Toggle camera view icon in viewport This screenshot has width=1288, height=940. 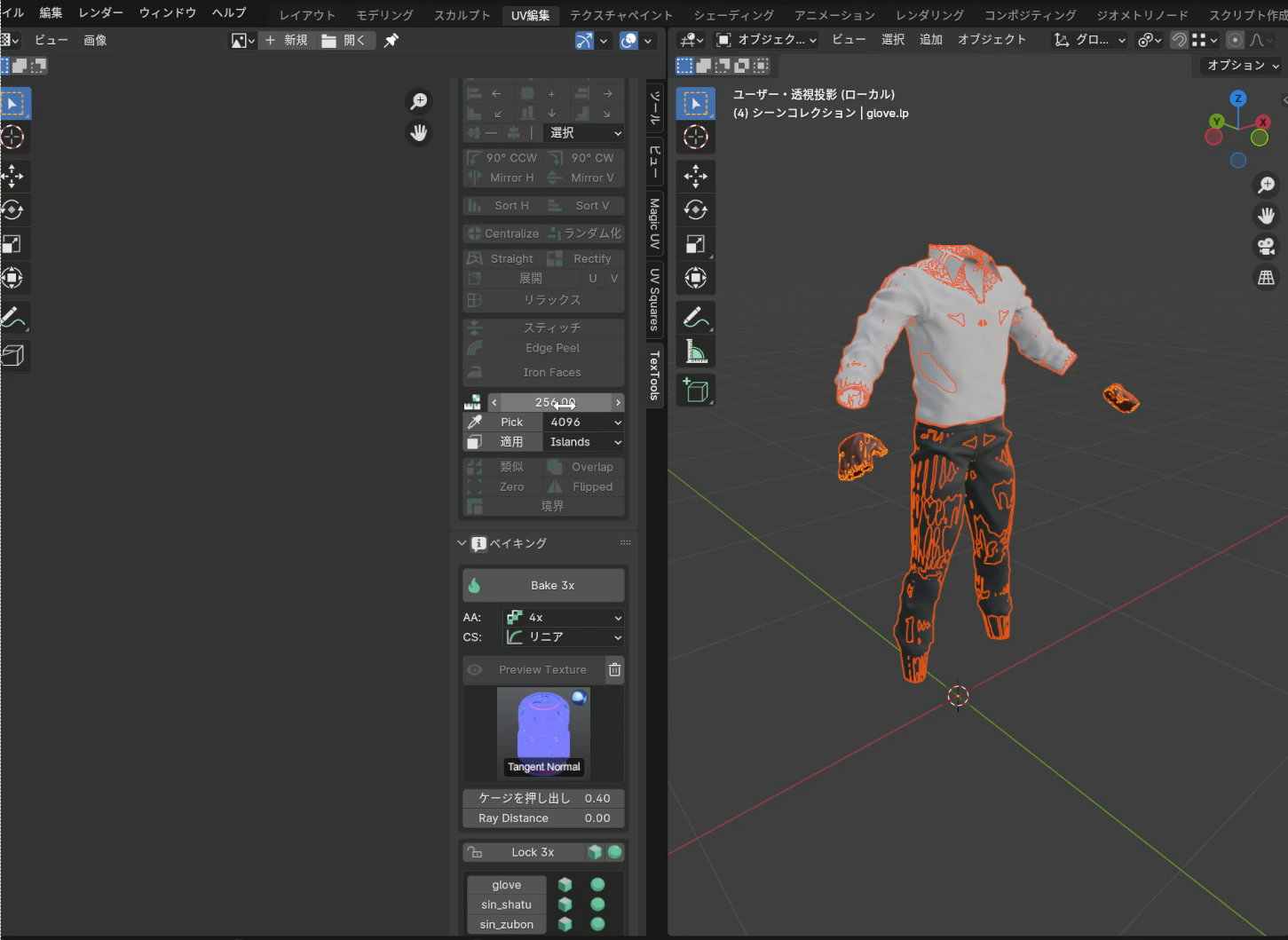tap(1266, 246)
